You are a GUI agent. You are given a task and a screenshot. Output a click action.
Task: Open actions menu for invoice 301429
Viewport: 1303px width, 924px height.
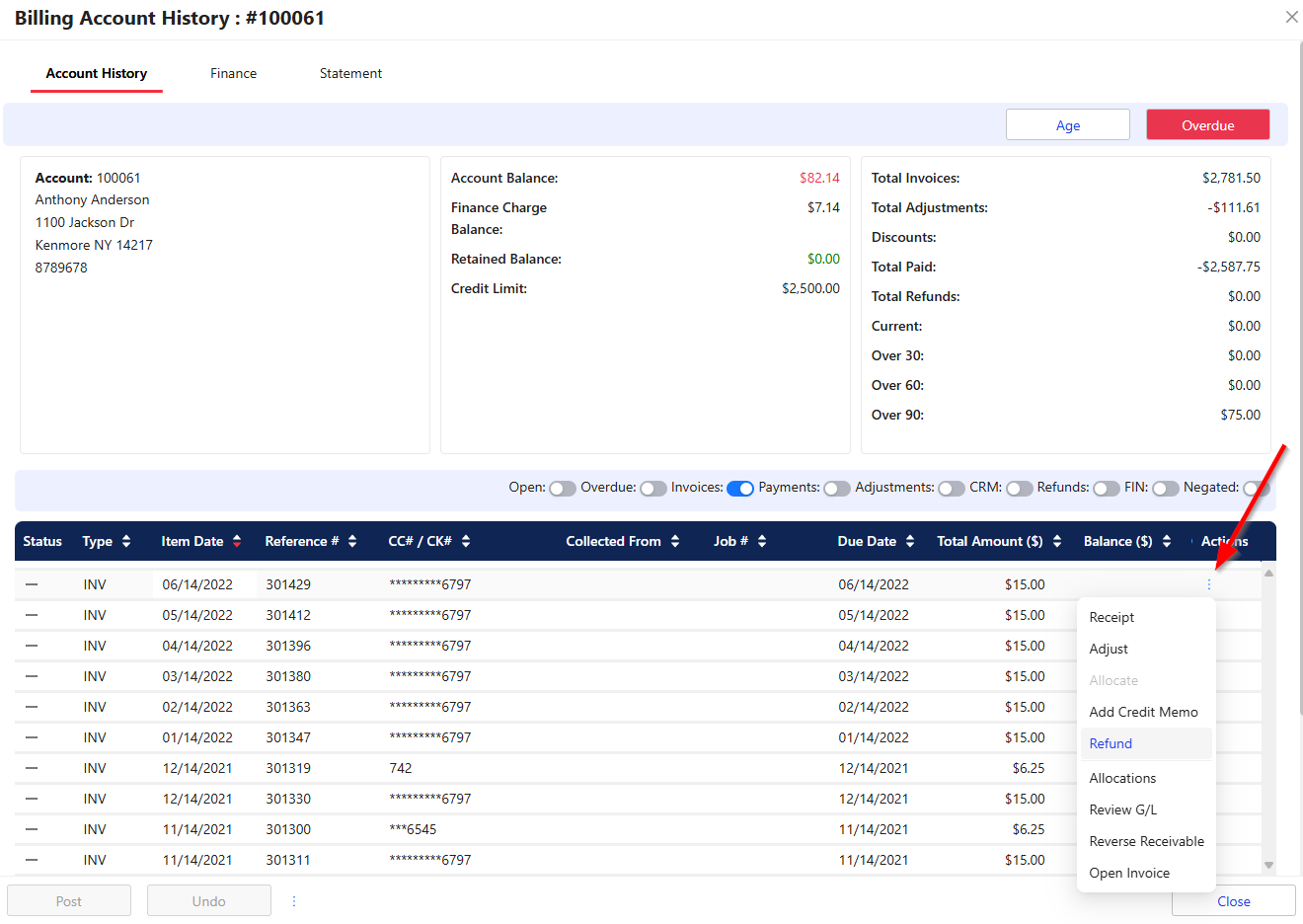click(1208, 584)
